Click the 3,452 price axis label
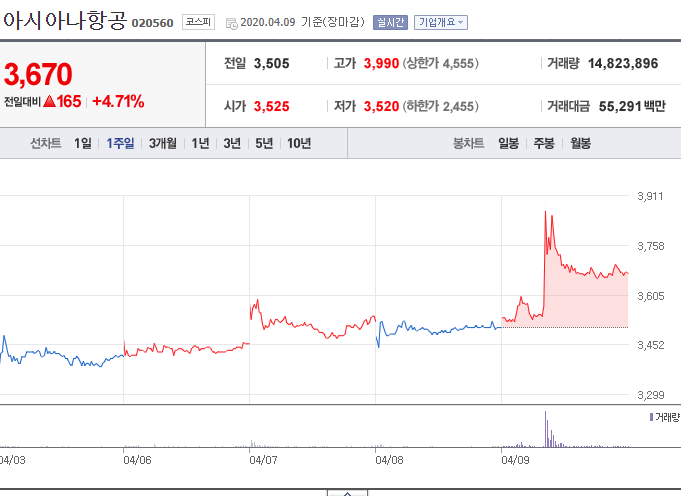The image size is (681, 496). [x=651, y=345]
